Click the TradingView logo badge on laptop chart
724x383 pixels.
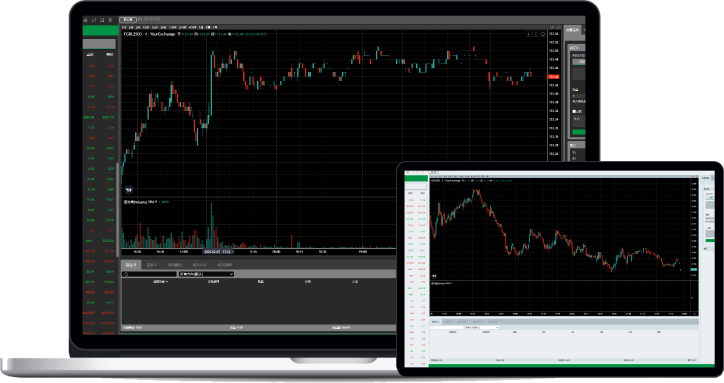(x=129, y=190)
